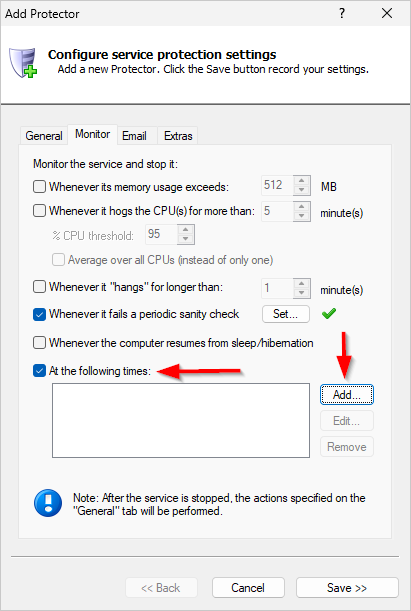Uncheck the periodic sanity check option

(39, 314)
